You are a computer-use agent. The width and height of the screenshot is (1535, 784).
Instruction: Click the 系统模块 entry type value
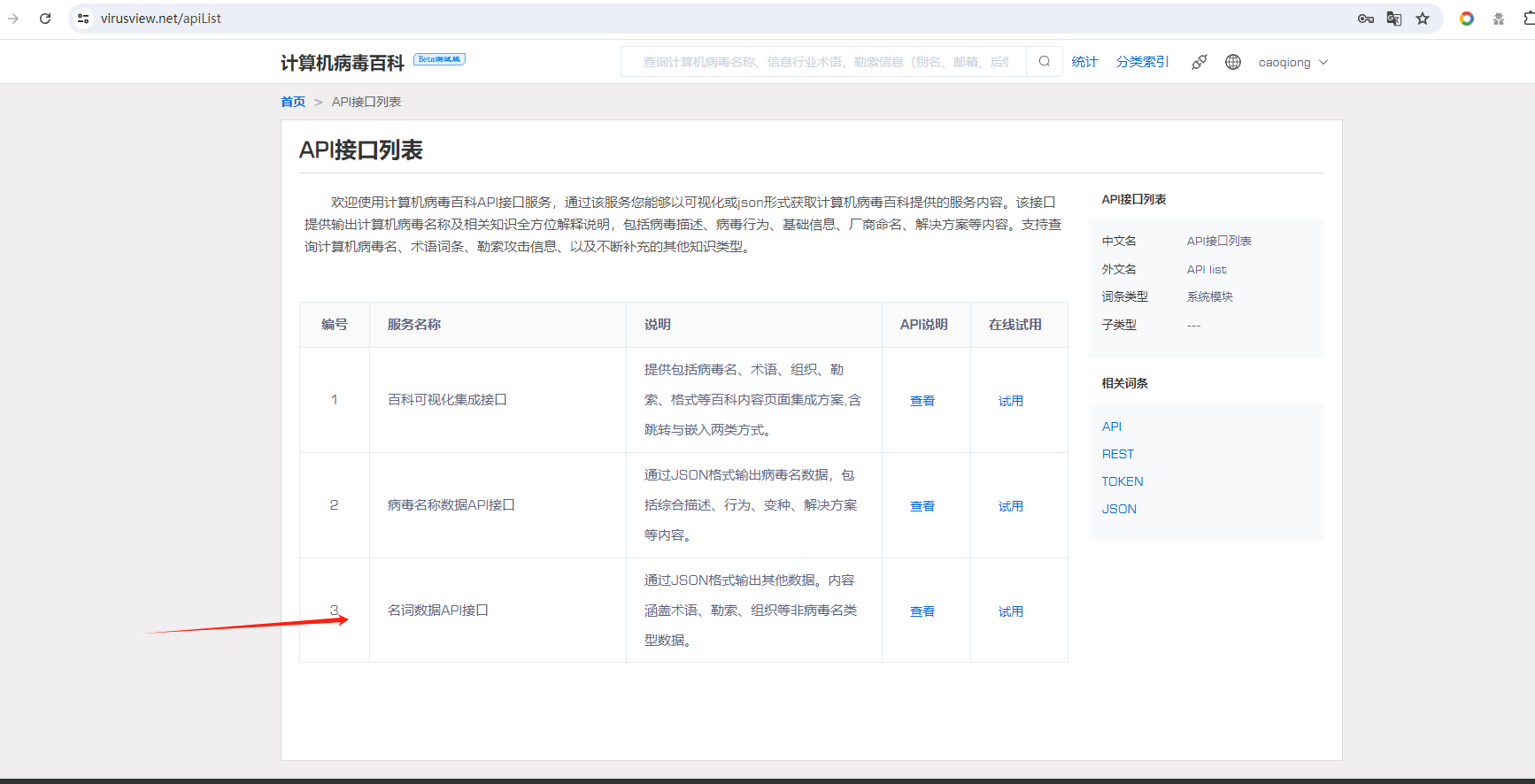coord(1210,296)
